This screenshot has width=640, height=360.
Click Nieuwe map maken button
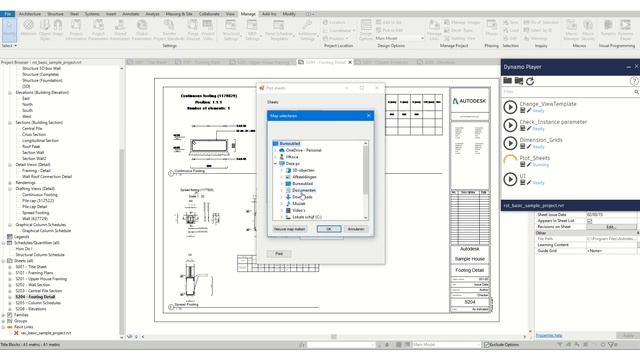click(x=289, y=229)
